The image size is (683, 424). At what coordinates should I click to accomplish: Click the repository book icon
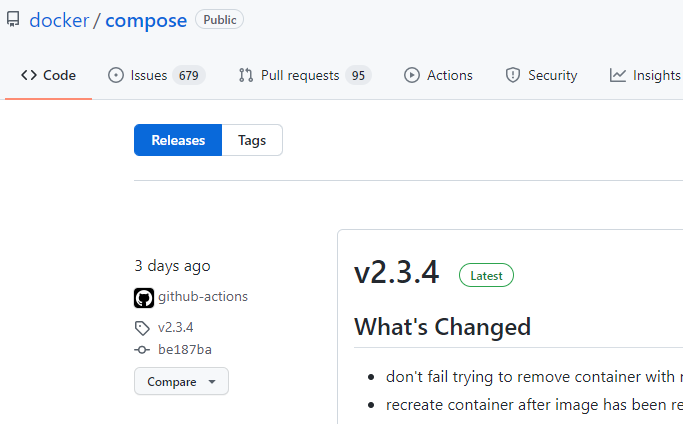13,20
